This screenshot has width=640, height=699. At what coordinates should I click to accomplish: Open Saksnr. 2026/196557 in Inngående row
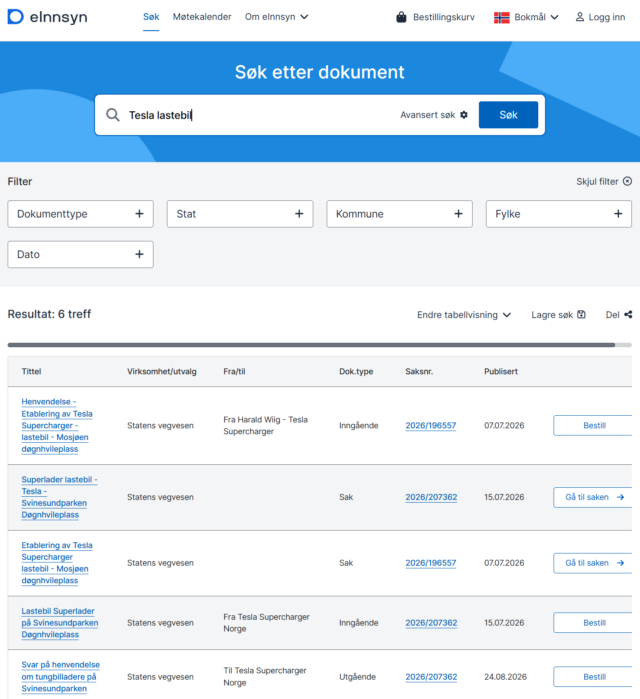pos(431,425)
